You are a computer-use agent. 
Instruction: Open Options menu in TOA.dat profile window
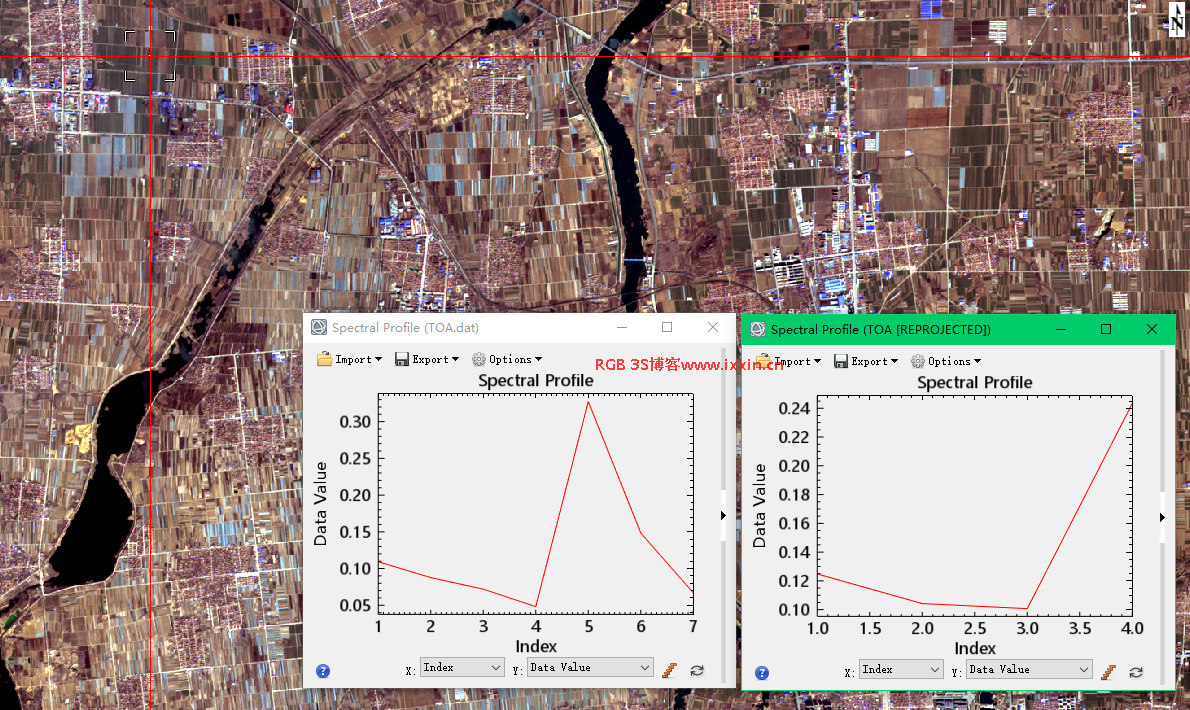pos(507,360)
